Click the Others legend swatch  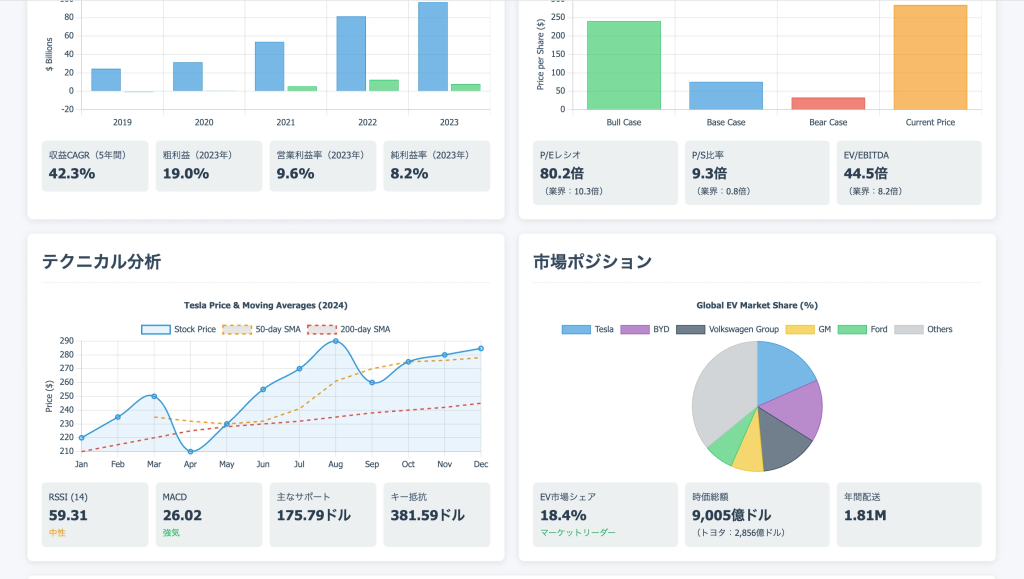click(907, 329)
